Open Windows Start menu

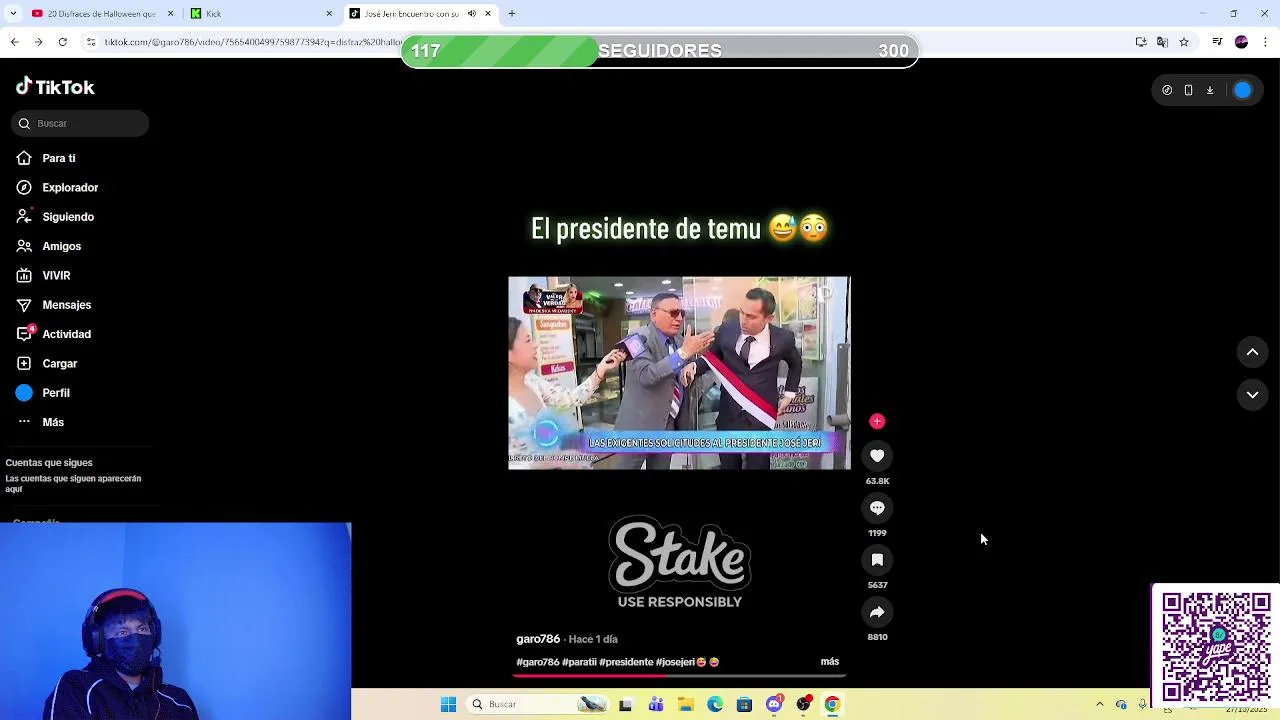449,704
